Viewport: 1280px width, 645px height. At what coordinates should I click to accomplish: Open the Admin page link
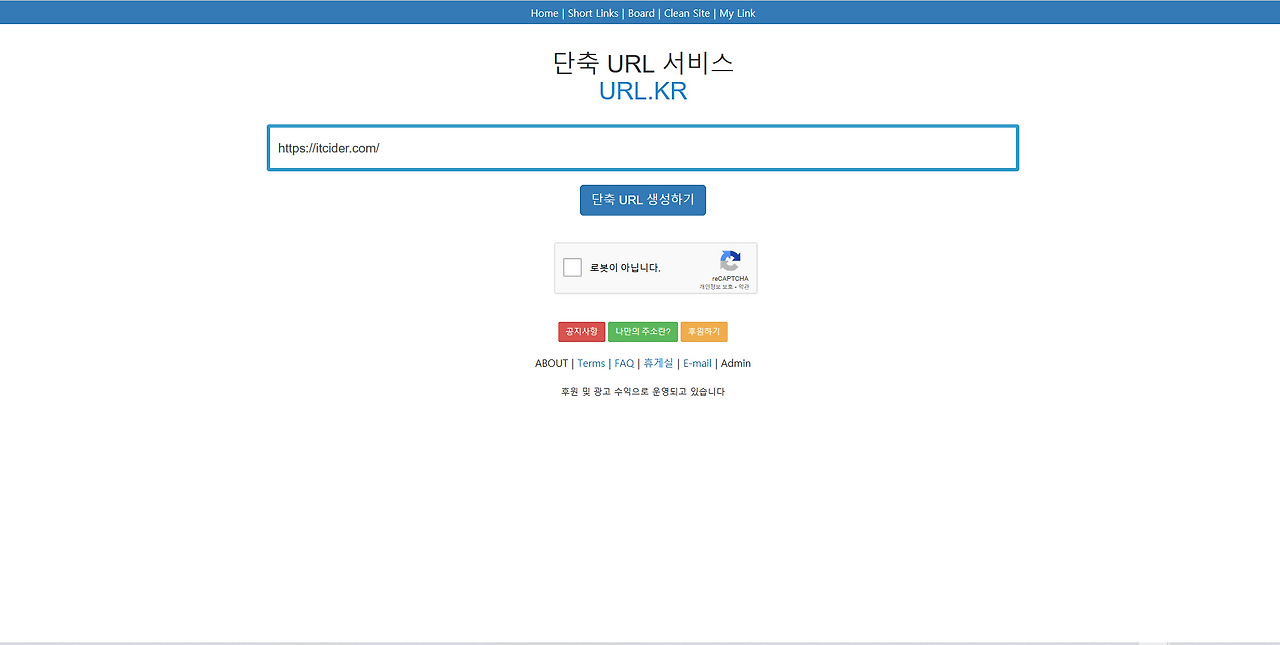tap(735, 363)
